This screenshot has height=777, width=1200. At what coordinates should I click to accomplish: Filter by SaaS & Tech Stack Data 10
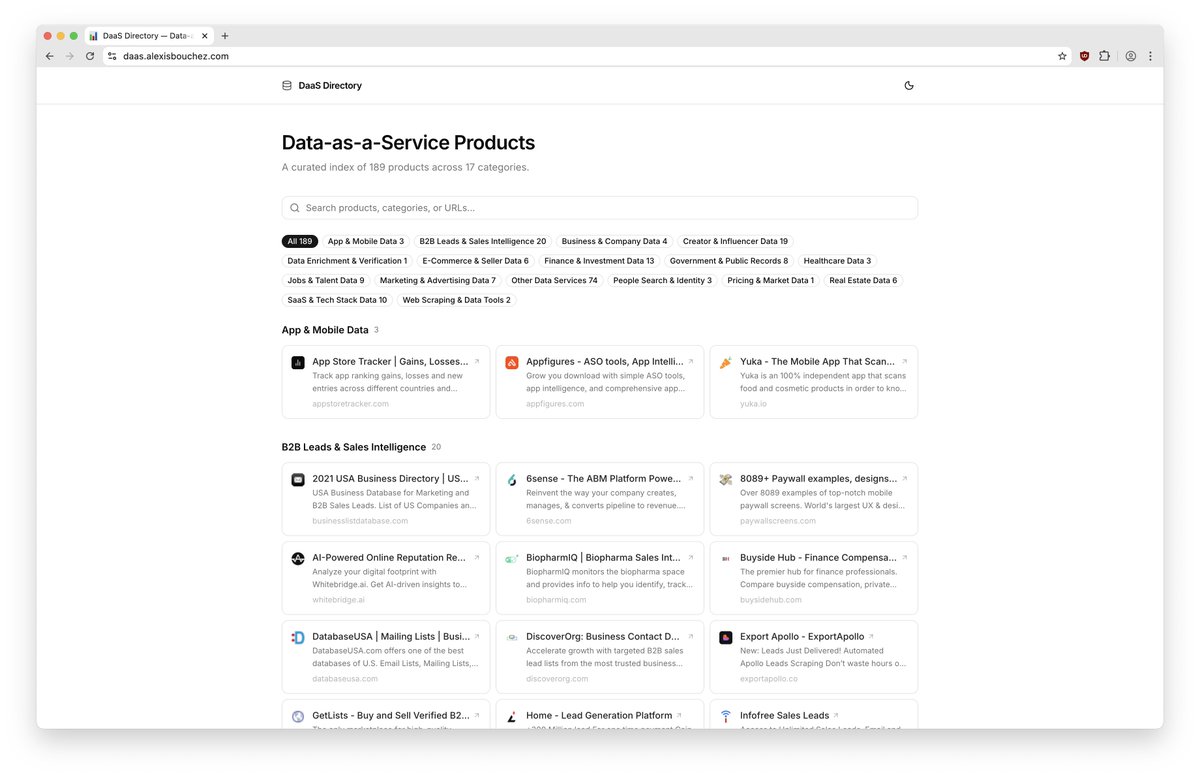[x=337, y=300]
